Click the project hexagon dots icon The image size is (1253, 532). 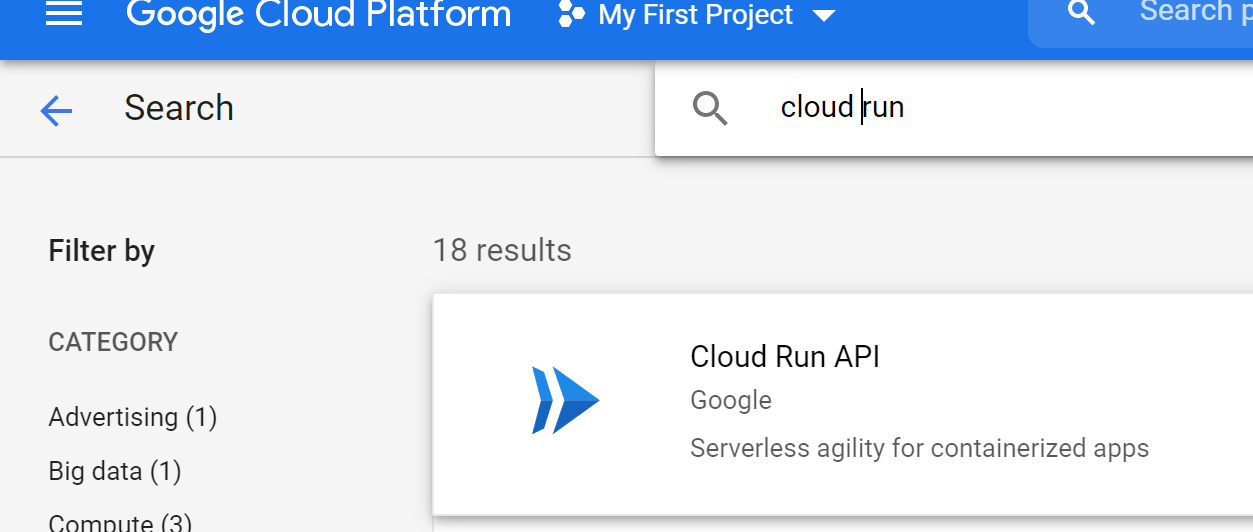[x=571, y=14]
